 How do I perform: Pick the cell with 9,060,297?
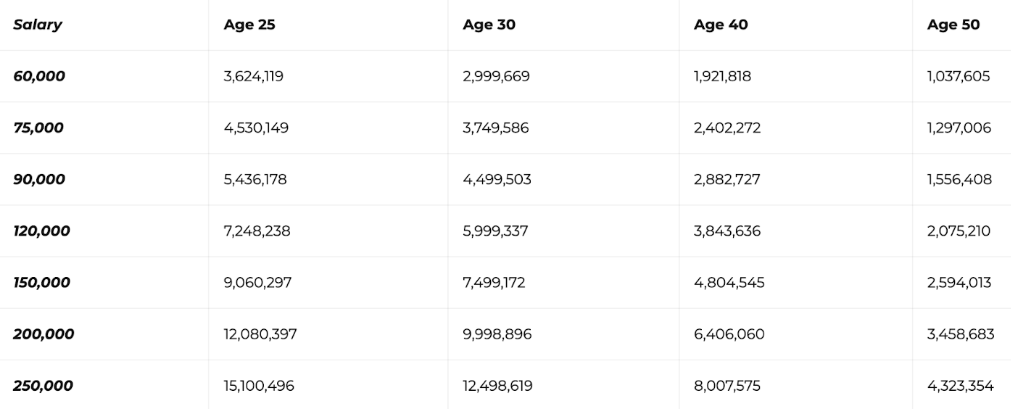point(258,282)
